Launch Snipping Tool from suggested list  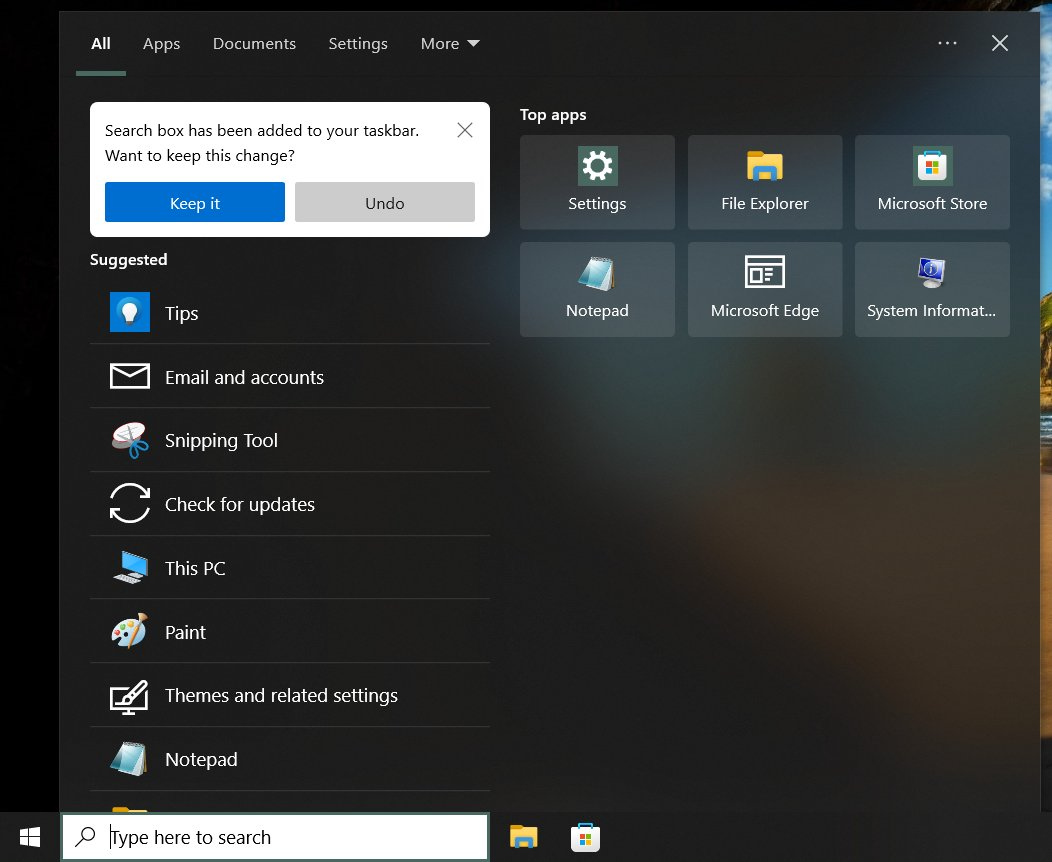(x=289, y=441)
